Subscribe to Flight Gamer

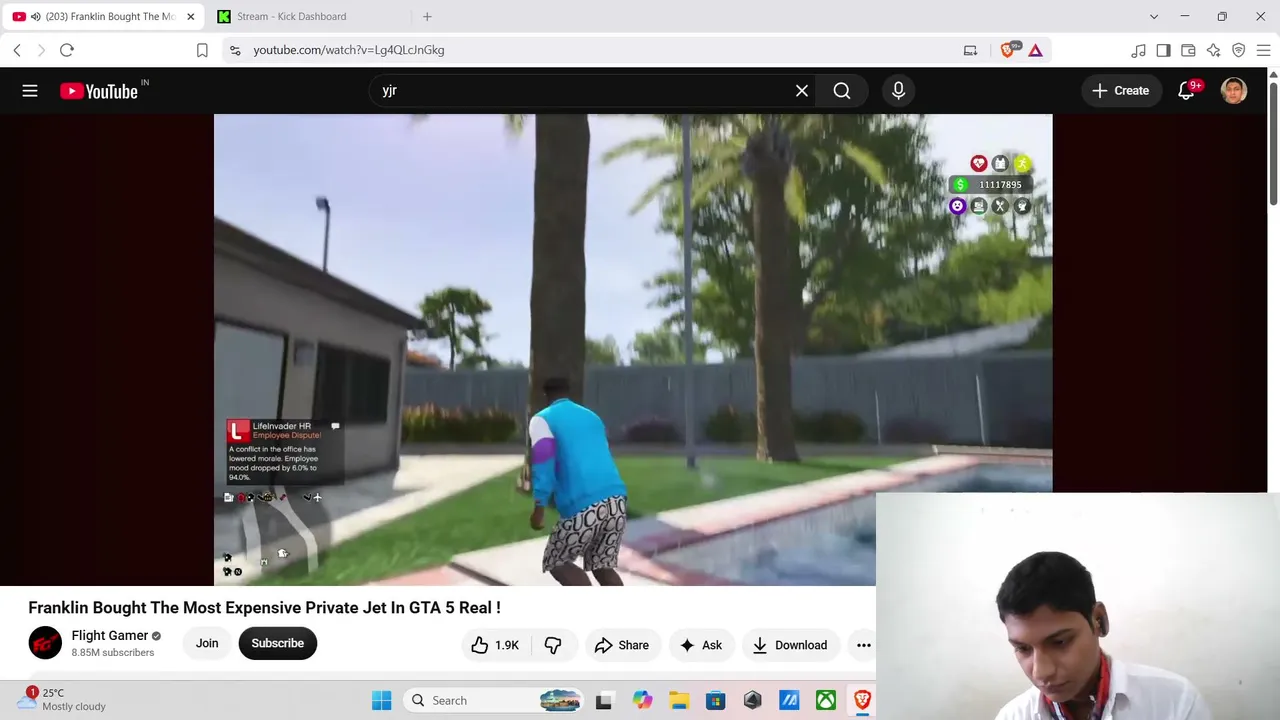point(277,643)
